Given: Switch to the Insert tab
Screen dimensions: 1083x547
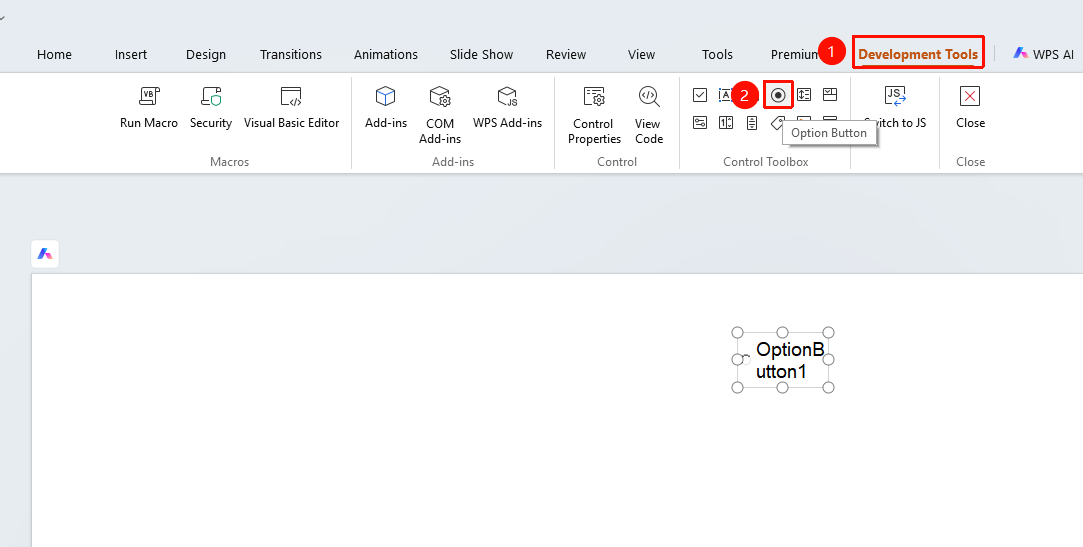Looking at the screenshot, I should click(131, 54).
